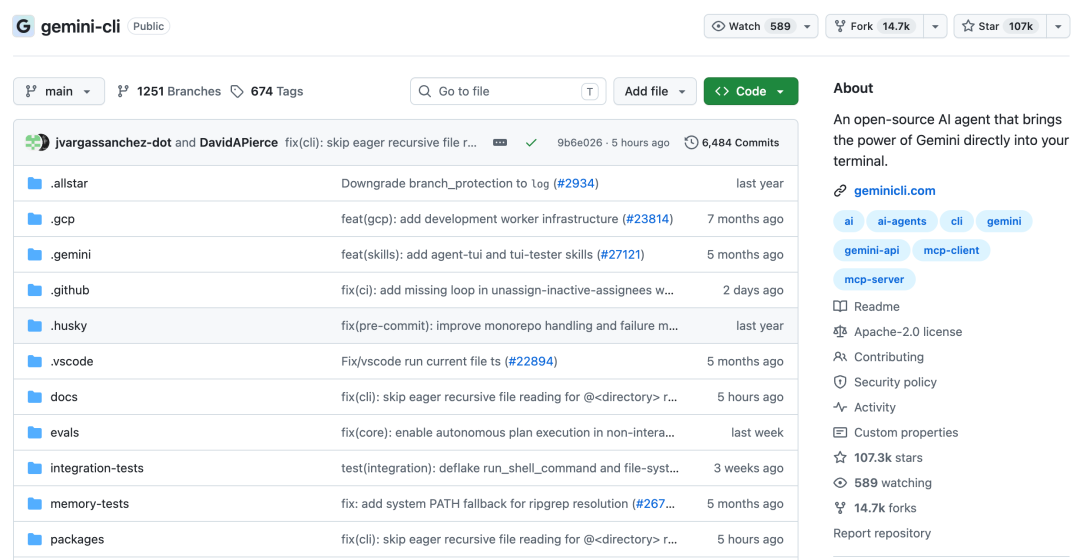Open the integration-tests folder name

pyautogui.click(x=97, y=468)
